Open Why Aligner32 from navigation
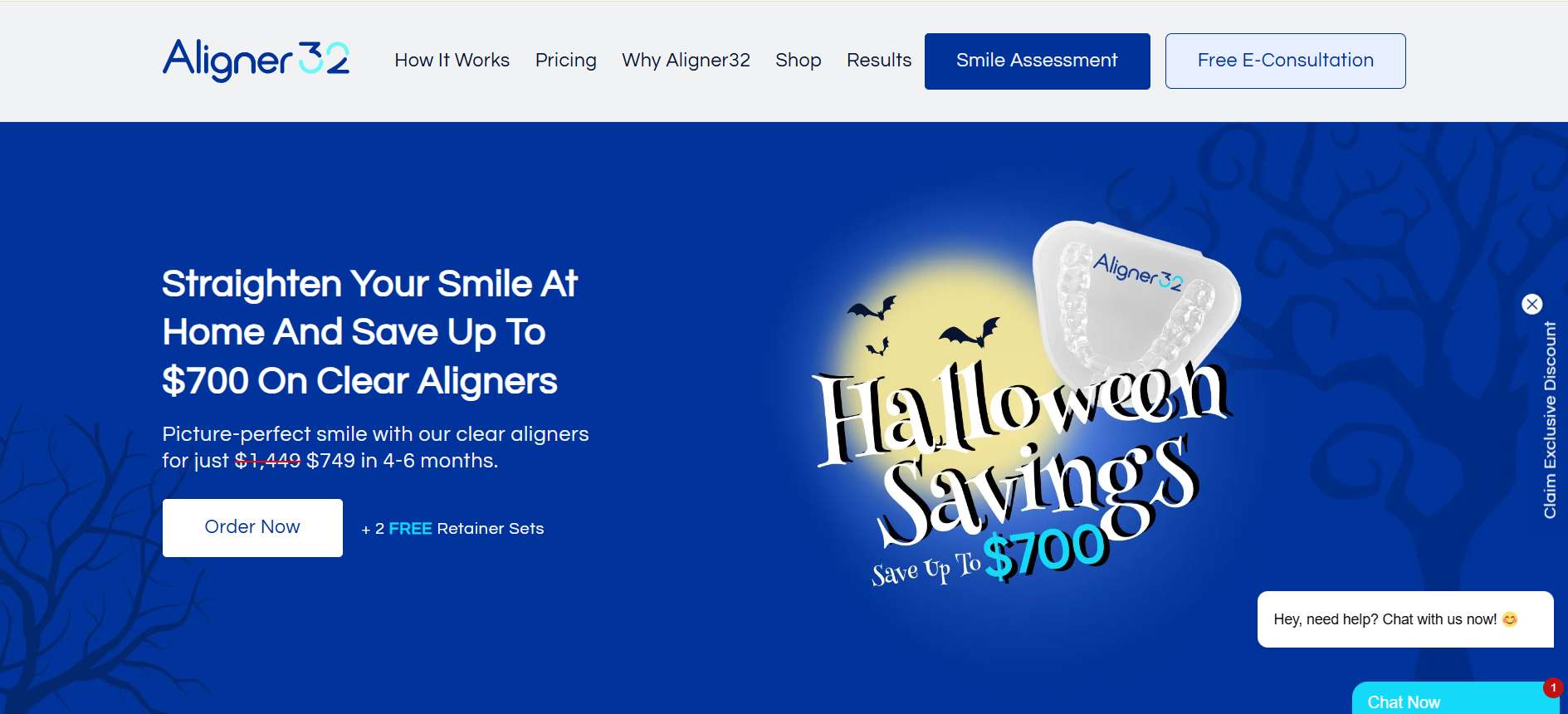The width and height of the screenshot is (1568, 714). pos(686,61)
